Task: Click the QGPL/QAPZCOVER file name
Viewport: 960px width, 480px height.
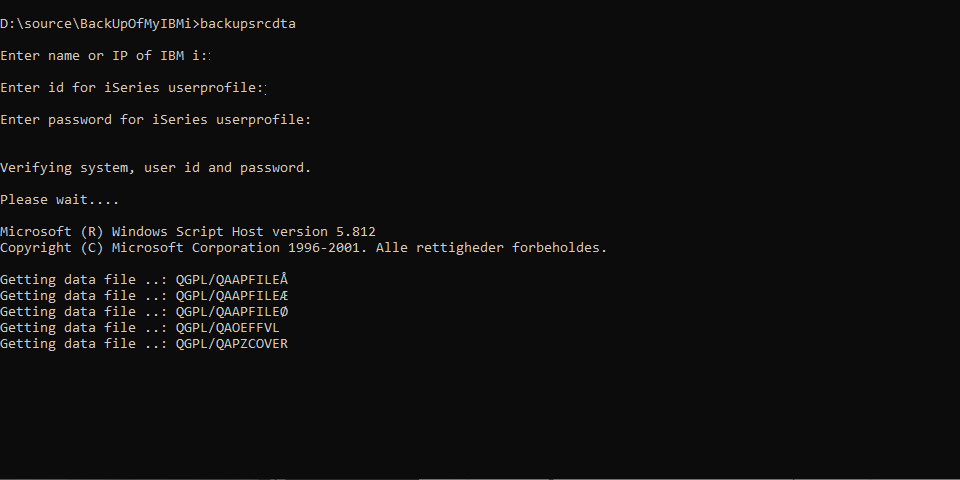Action: click(231, 343)
